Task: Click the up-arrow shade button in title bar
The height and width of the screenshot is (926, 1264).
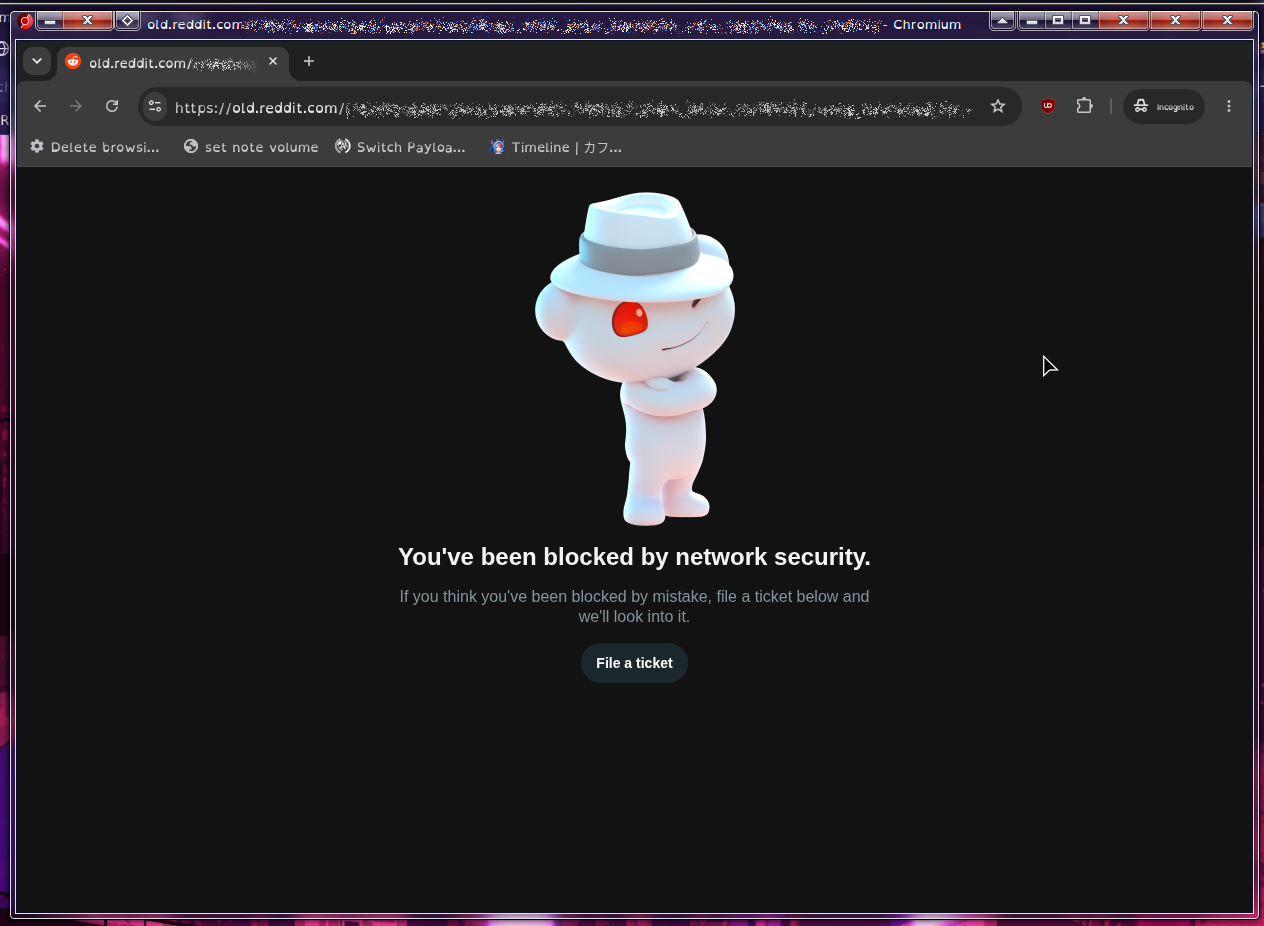Action: [1003, 20]
